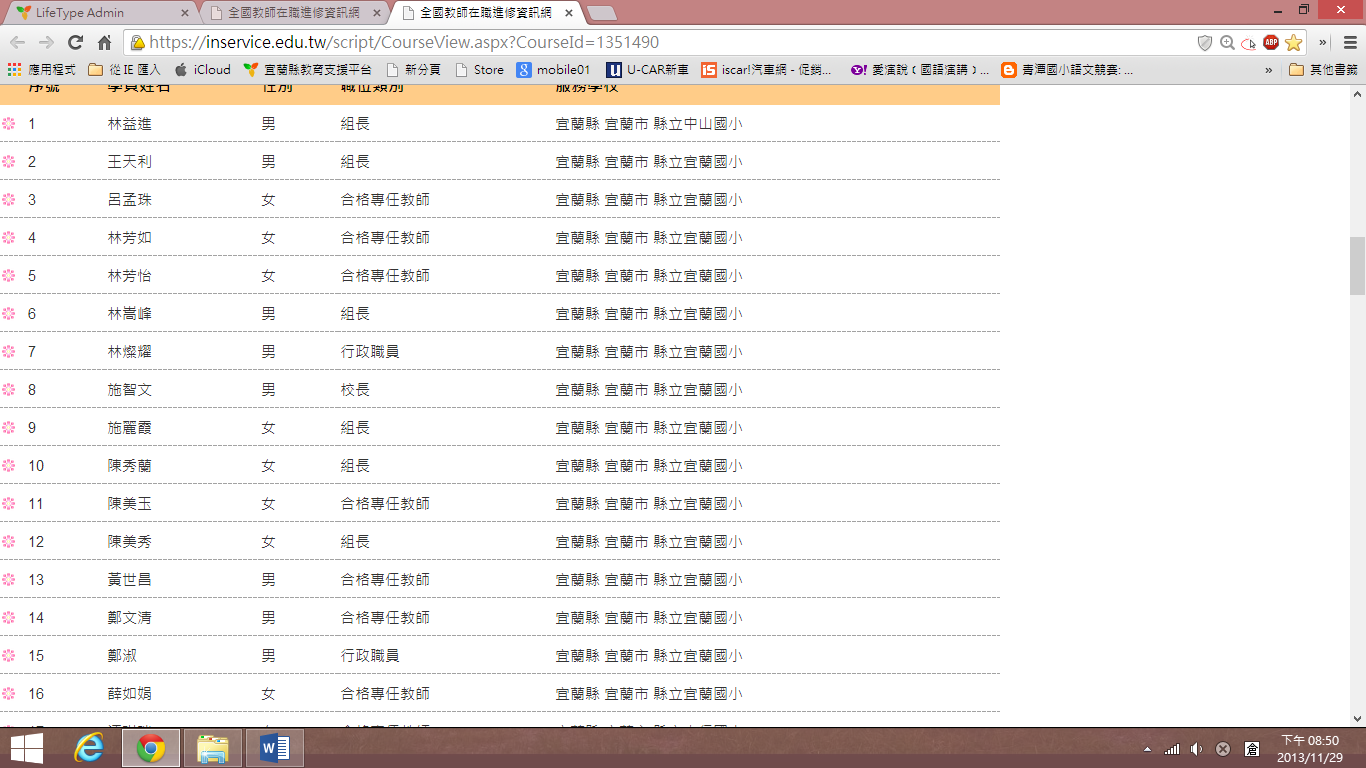Image resolution: width=1366 pixels, height=768 pixels.
Task: Click the zoom magnifier icon in address bar
Action: pos(1227,42)
